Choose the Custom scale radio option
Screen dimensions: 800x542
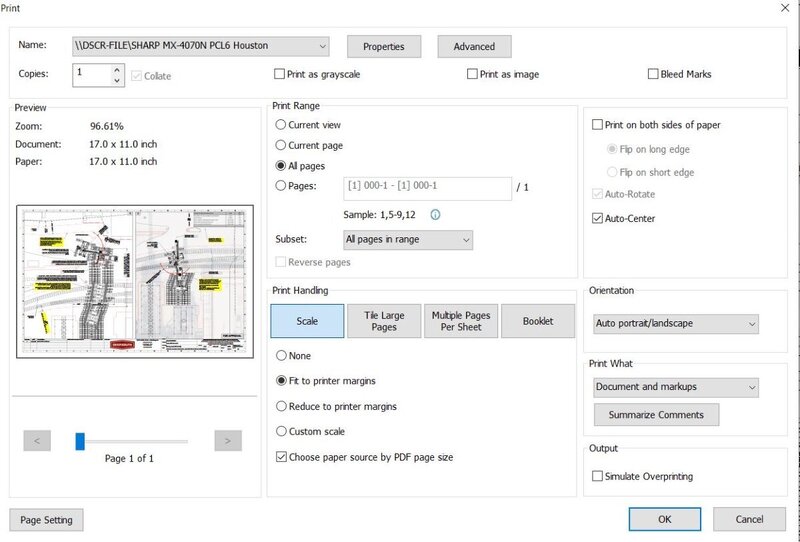[x=281, y=431]
